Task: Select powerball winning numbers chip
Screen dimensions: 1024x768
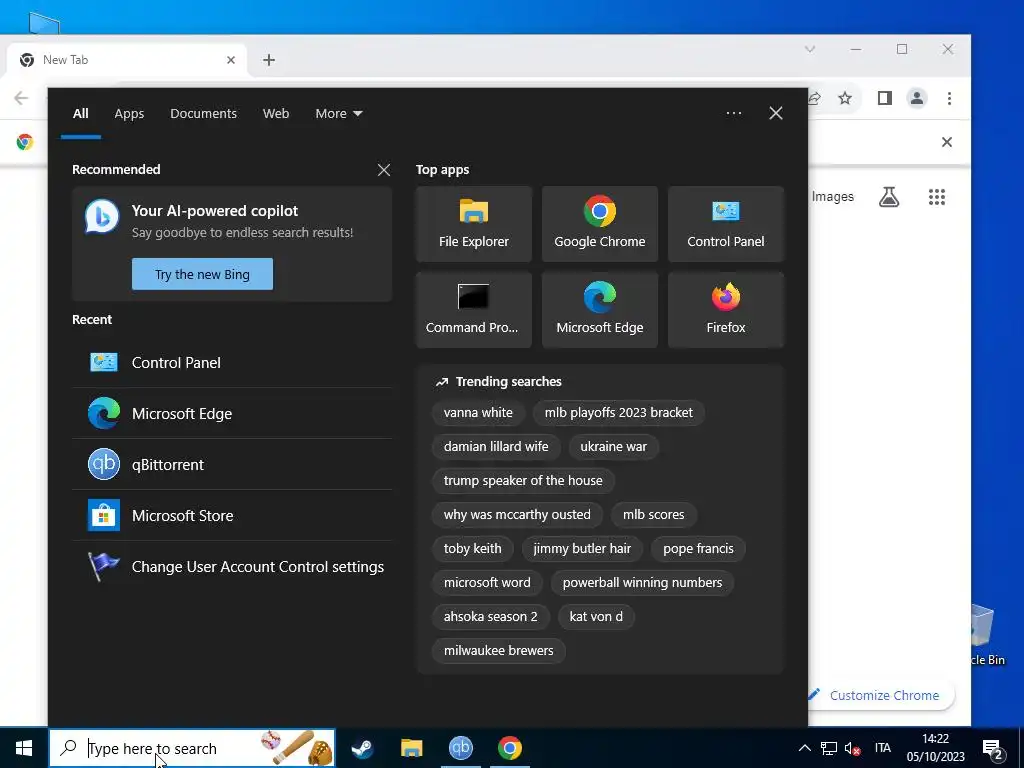Action: click(x=642, y=583)
